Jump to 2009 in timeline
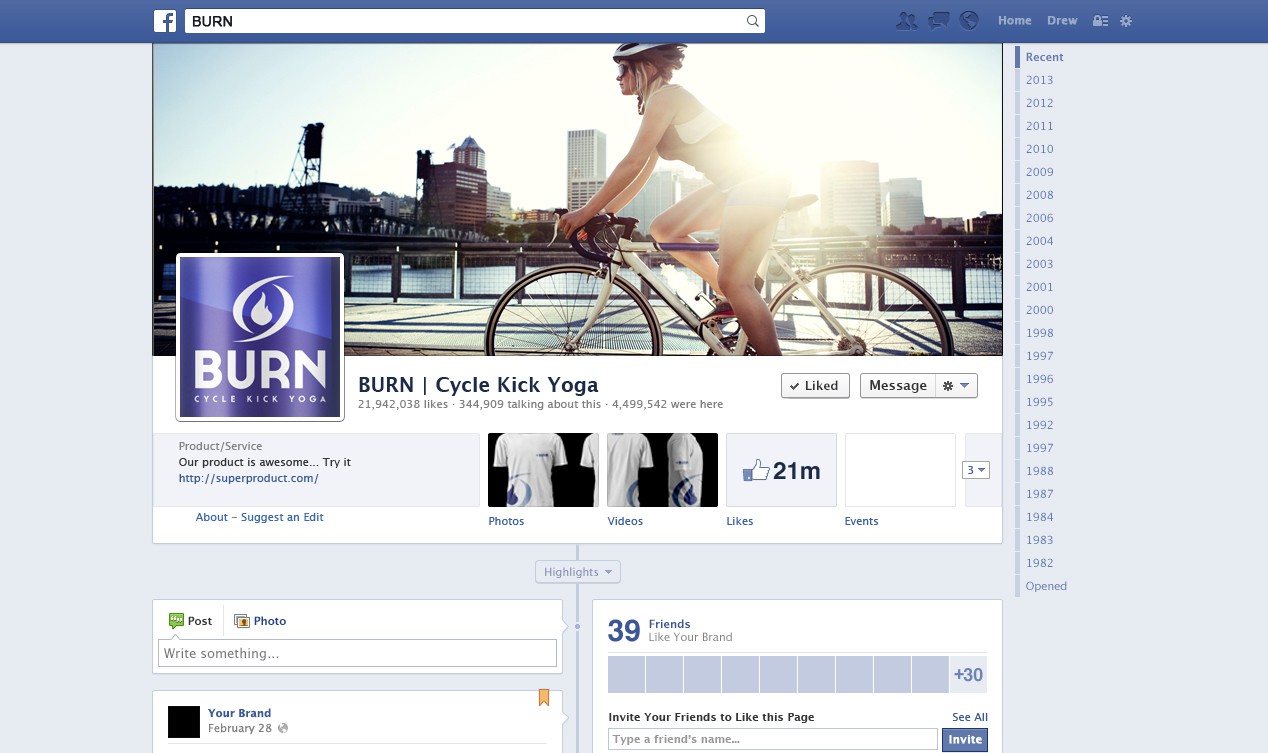 point(1039,172)
